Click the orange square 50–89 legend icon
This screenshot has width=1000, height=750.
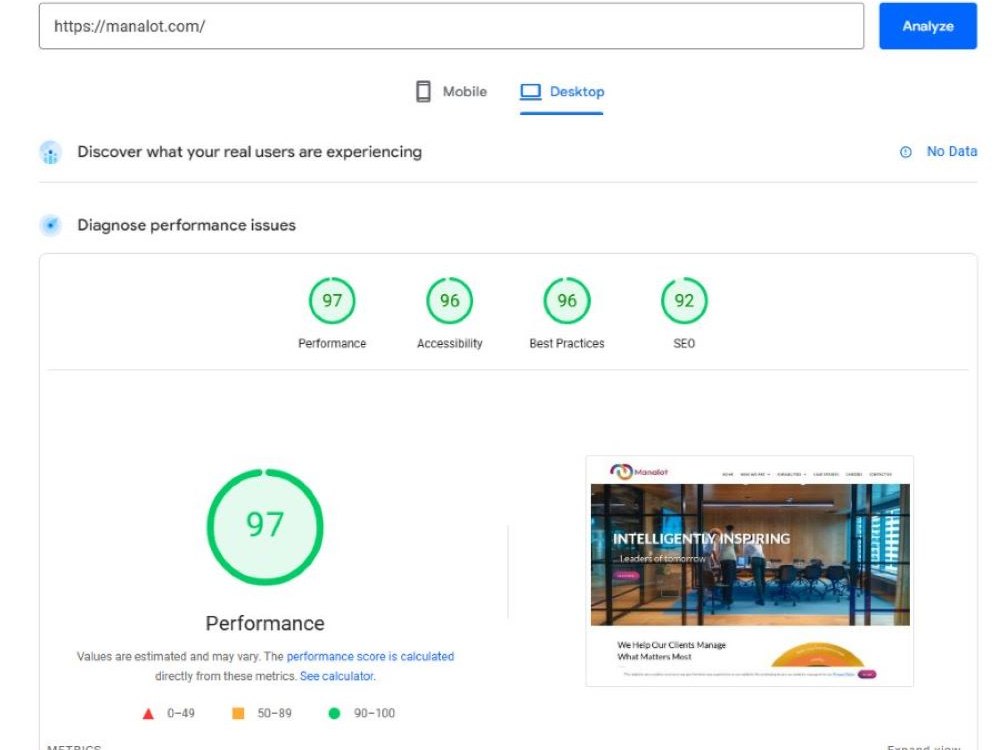(238, 713)
